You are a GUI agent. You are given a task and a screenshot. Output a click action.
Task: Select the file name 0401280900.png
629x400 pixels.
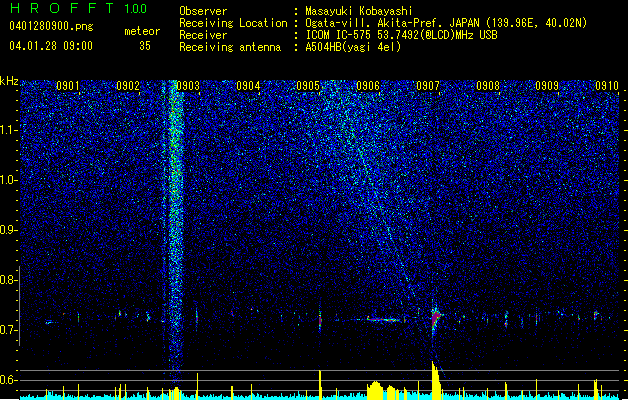pos(51,27)
